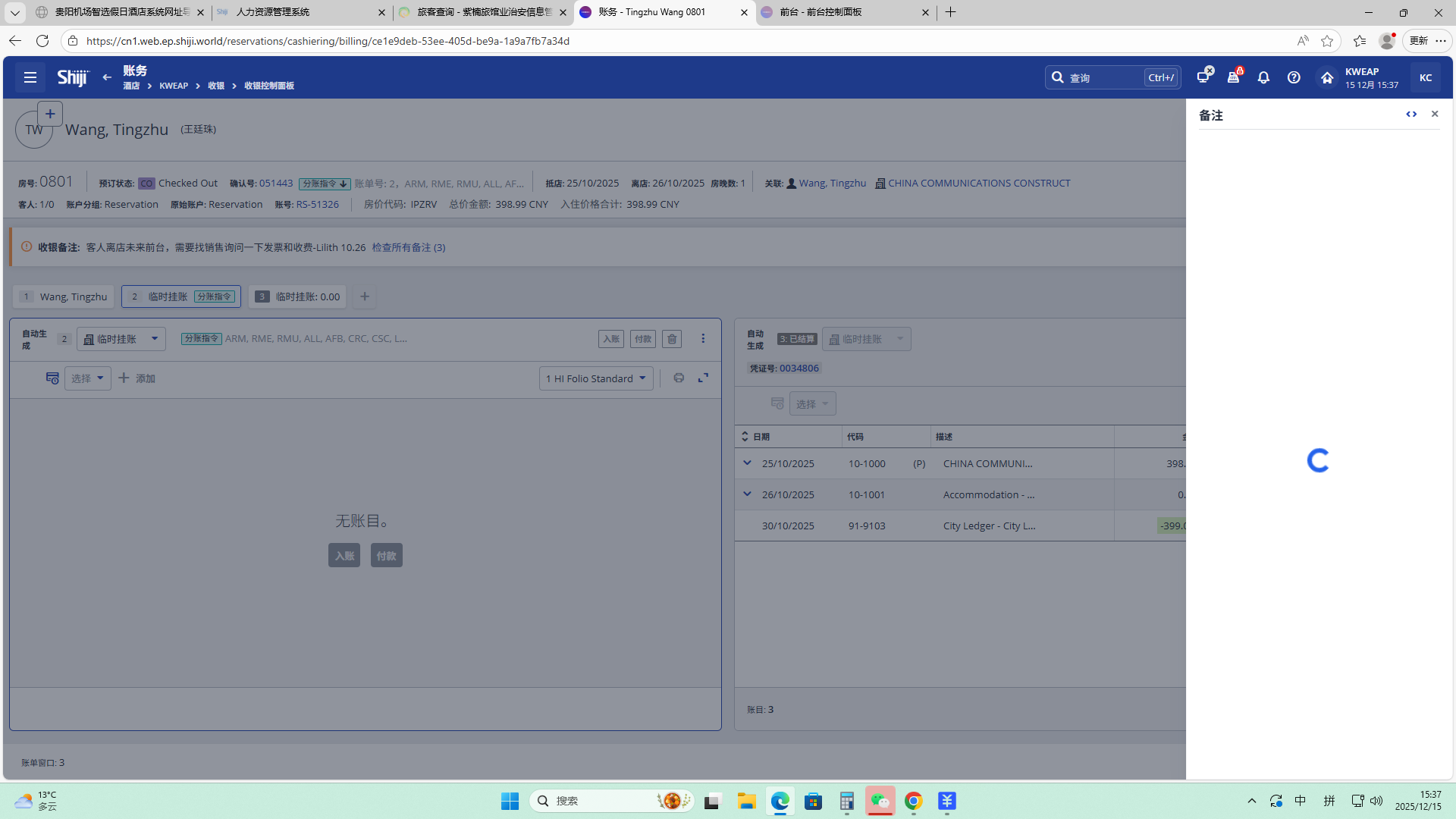Open the help question mark icon
Viewport: 1456px width, 819px height.
(1294, 77)
